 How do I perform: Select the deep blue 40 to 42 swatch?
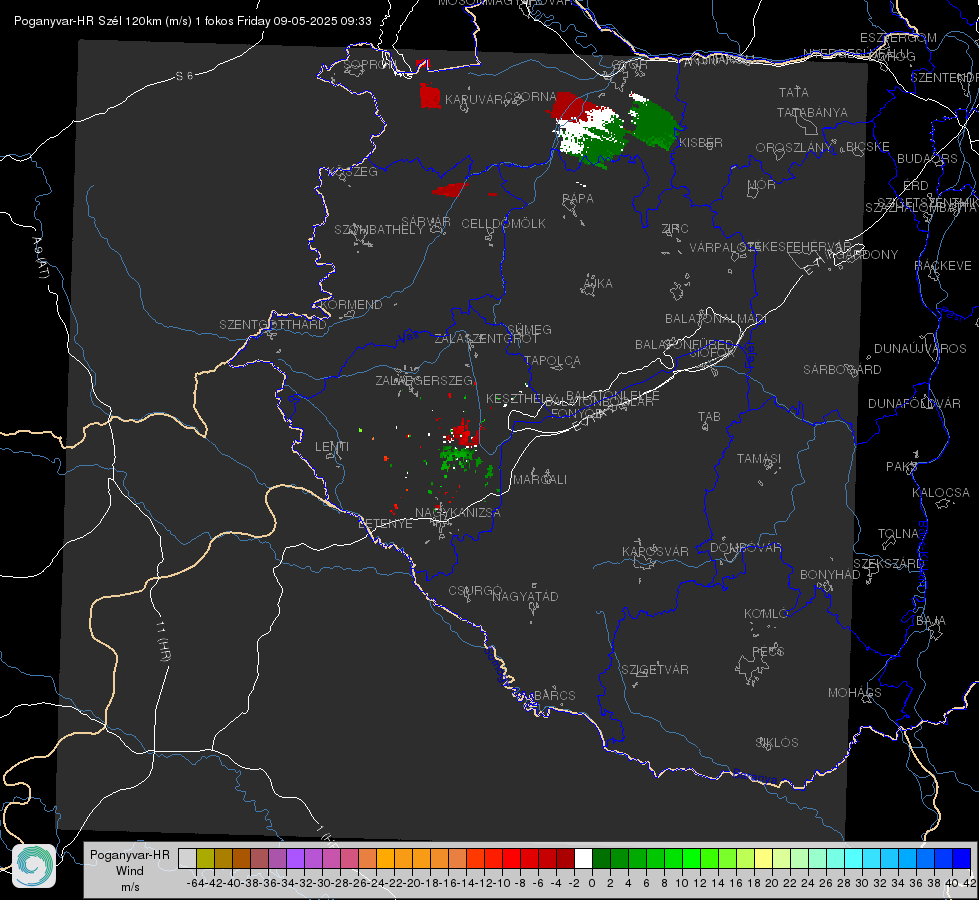pyautogui.click(x=962, y=858)
